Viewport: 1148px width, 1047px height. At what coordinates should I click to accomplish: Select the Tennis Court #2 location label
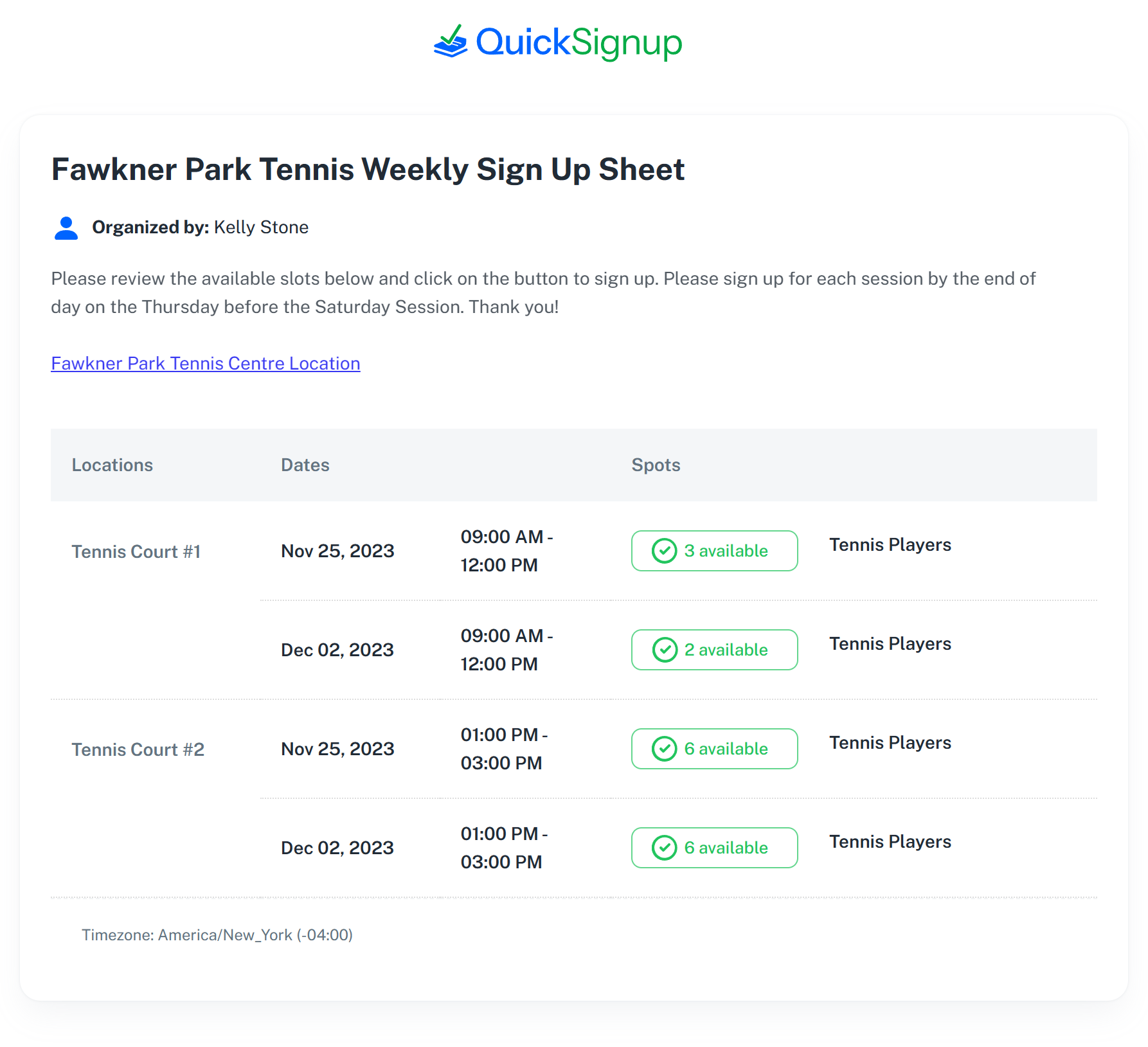138,750
